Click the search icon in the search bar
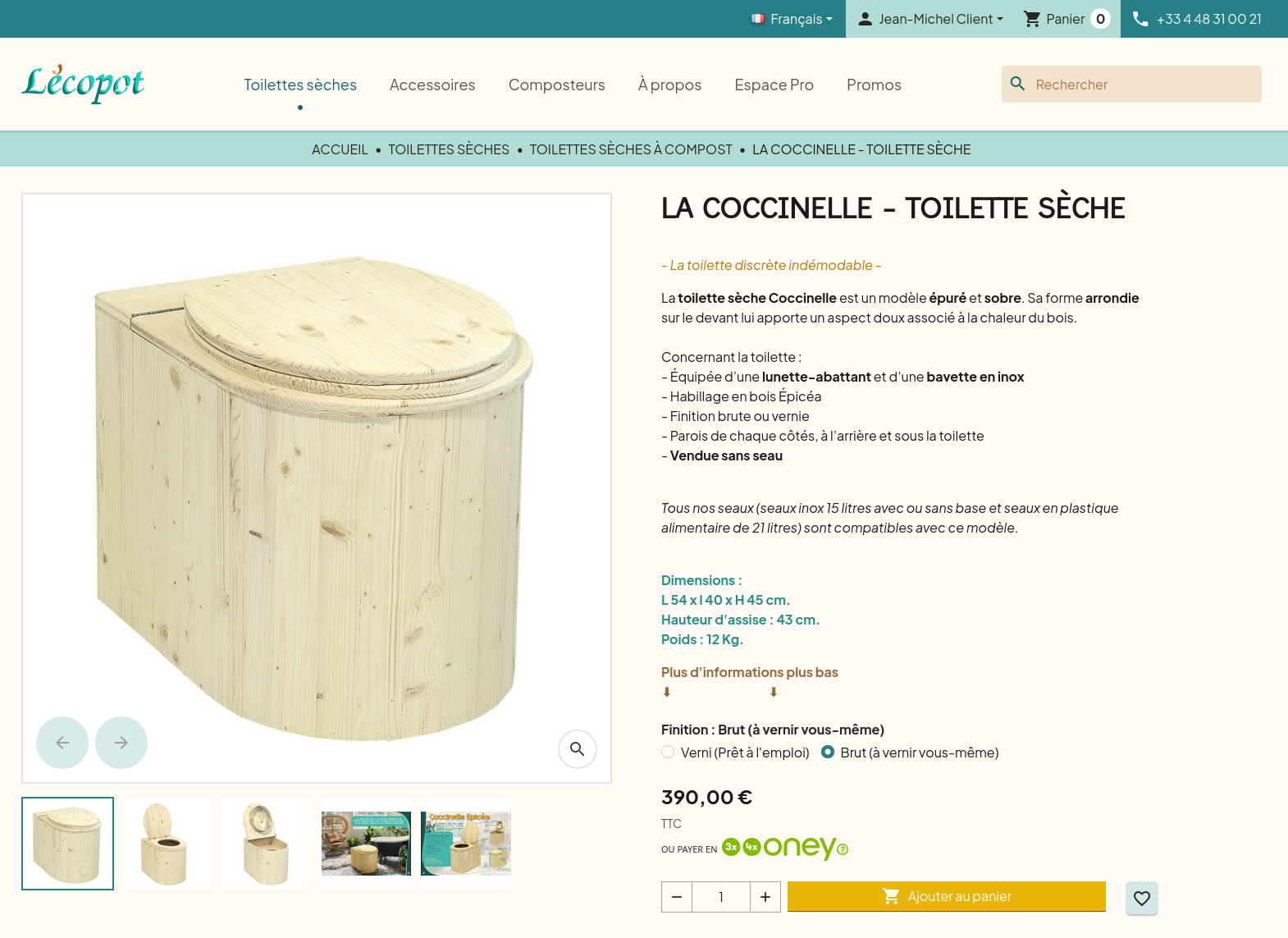Screen dimensions: 1288x938 [1018, 84]
